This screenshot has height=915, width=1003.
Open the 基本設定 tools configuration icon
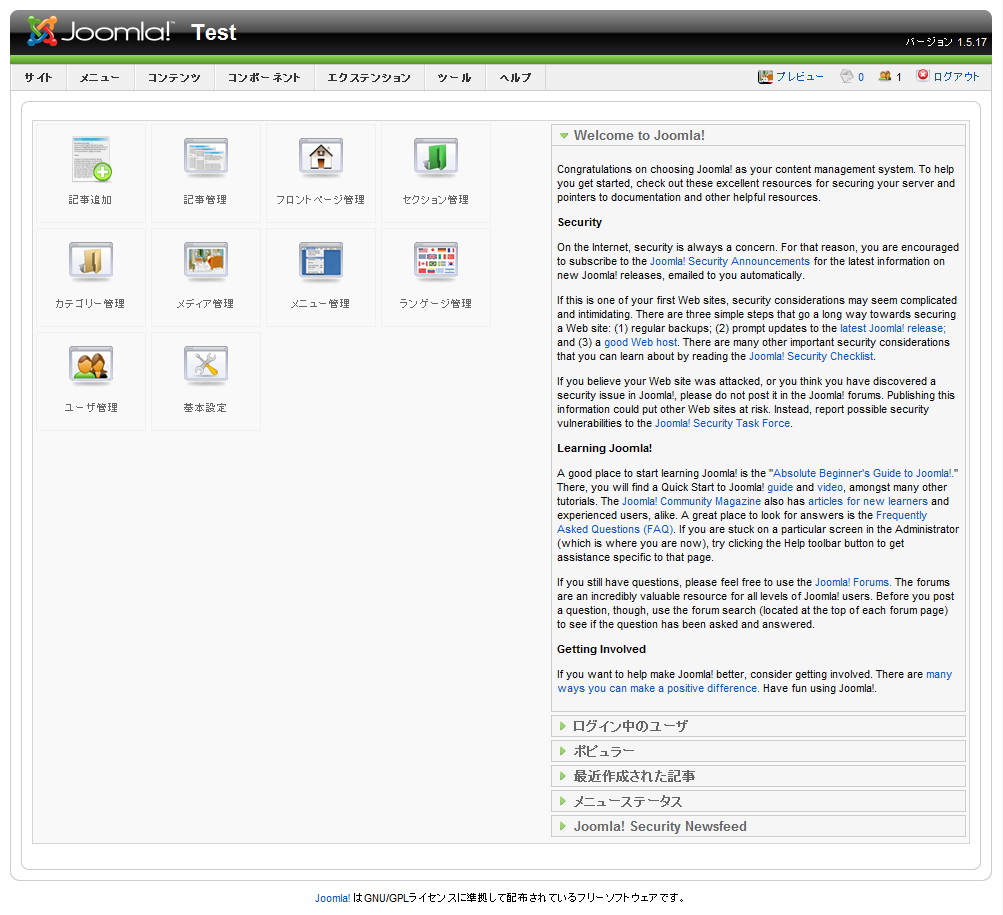205,365
